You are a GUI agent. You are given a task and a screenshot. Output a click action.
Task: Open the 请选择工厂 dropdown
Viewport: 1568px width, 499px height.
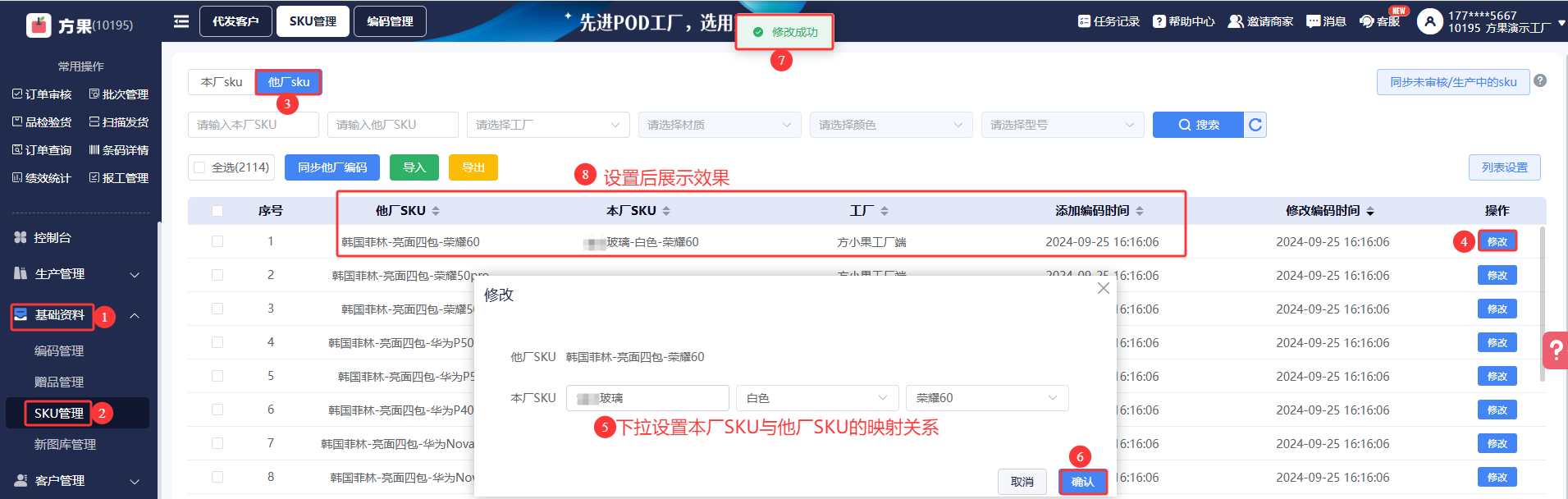click(x=548, y=125)
